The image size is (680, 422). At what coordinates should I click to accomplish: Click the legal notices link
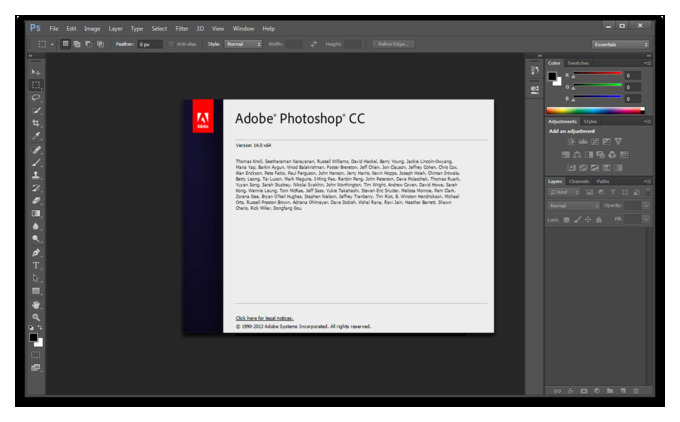[x=265, y=318]
